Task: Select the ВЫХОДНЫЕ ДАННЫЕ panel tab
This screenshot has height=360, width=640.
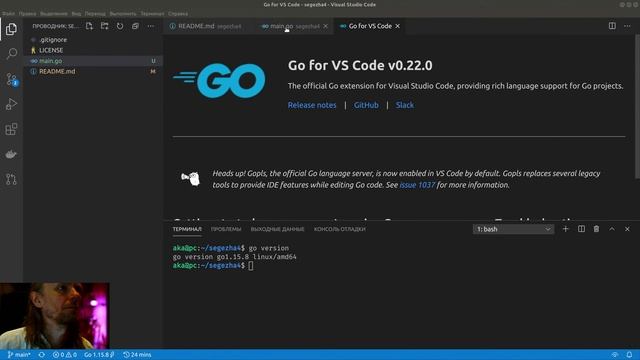Action: [x=278, y=229]
